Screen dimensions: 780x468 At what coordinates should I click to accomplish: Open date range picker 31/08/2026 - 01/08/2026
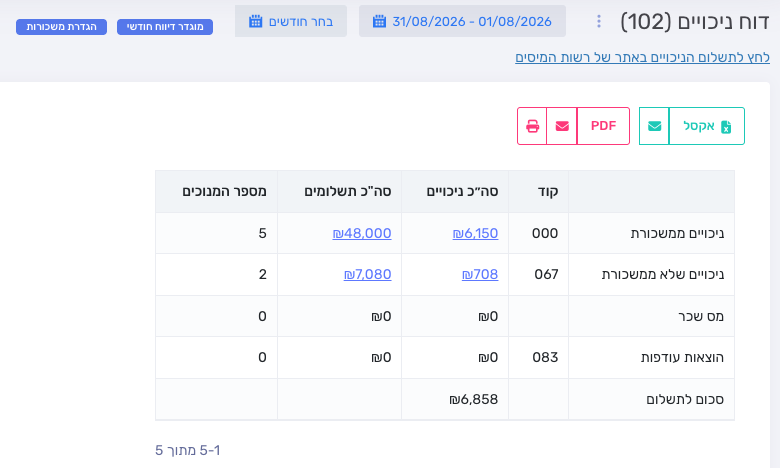pyautogui.click(x=462, y=21)
